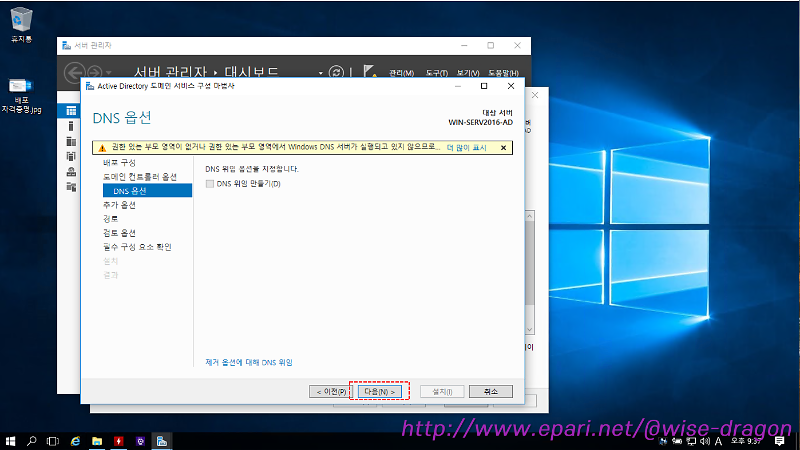This screenshot has width=800, height=450.
Task: Click Server Manager forward arrow
Action: coord(94,72)
